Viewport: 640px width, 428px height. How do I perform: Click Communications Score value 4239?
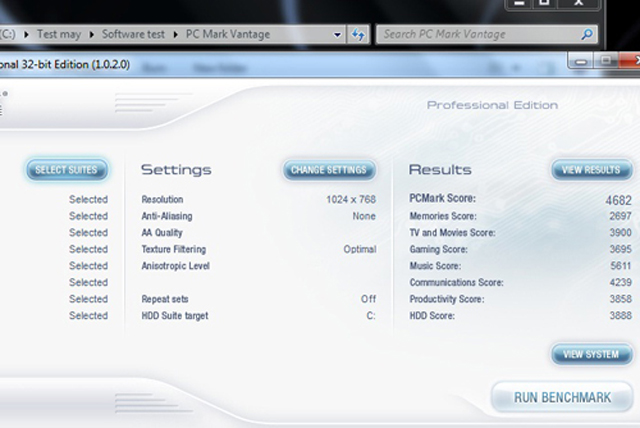point(620,282)
